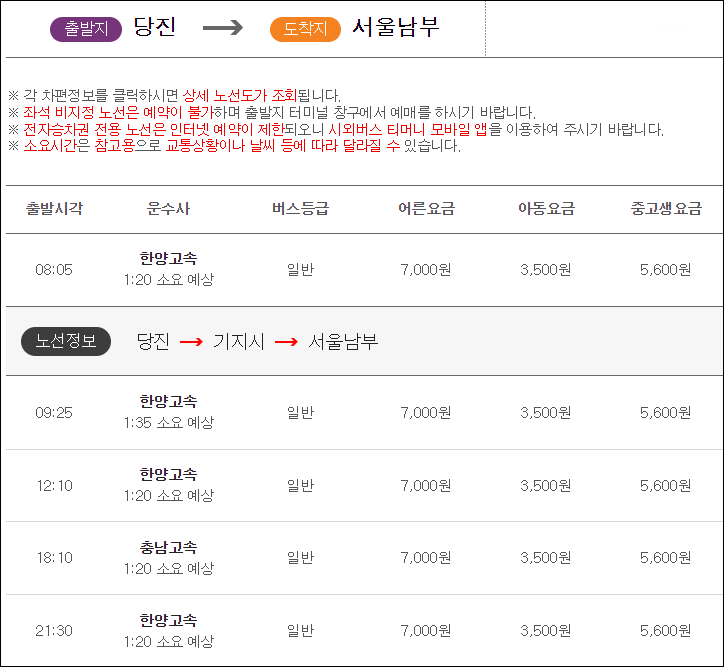Click 3,500원 child fare in 08:05 row
The width and height of the screenshot is (724, 667).
(546, 270)
